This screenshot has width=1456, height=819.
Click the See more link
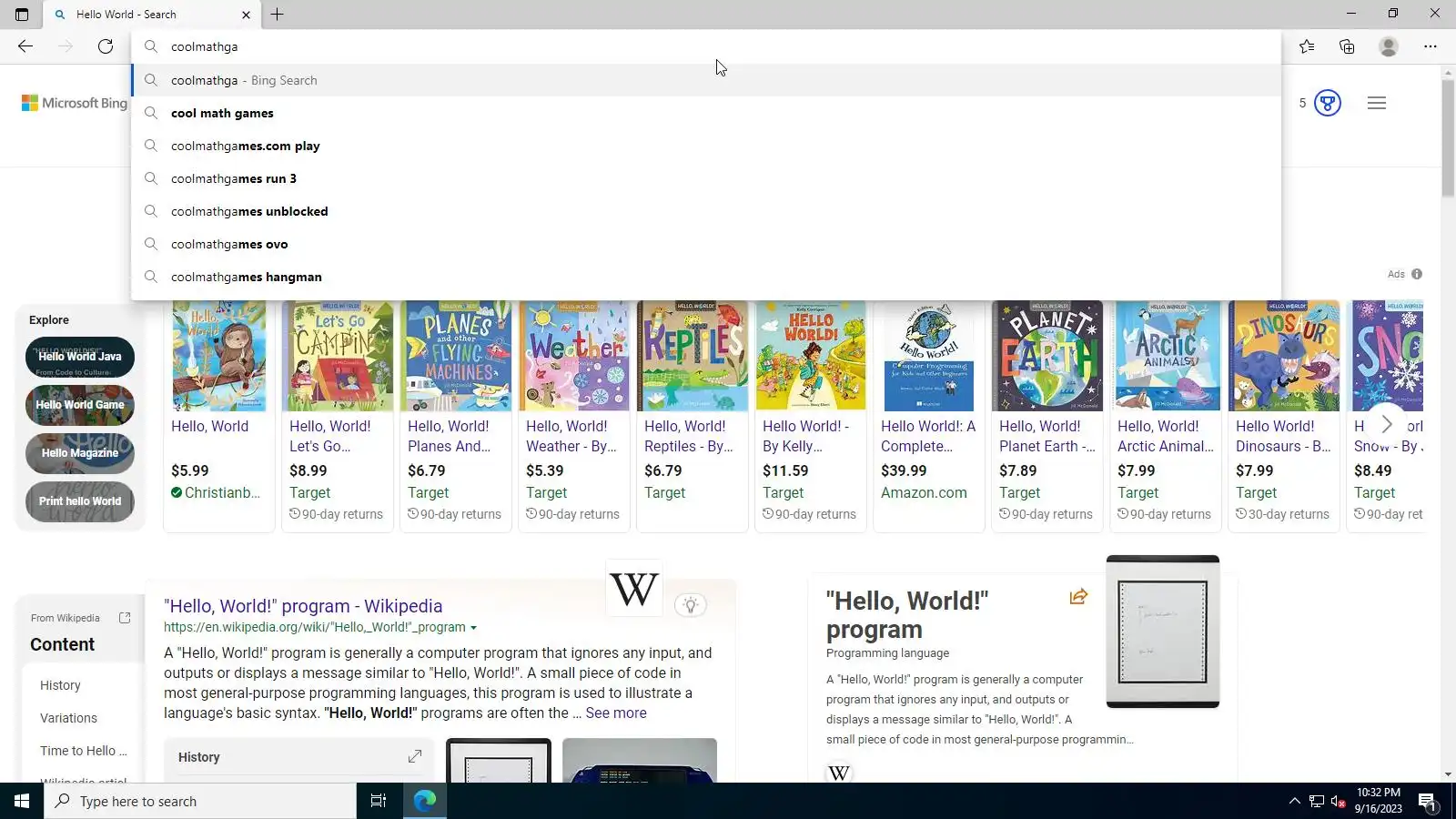pos(616,713)
